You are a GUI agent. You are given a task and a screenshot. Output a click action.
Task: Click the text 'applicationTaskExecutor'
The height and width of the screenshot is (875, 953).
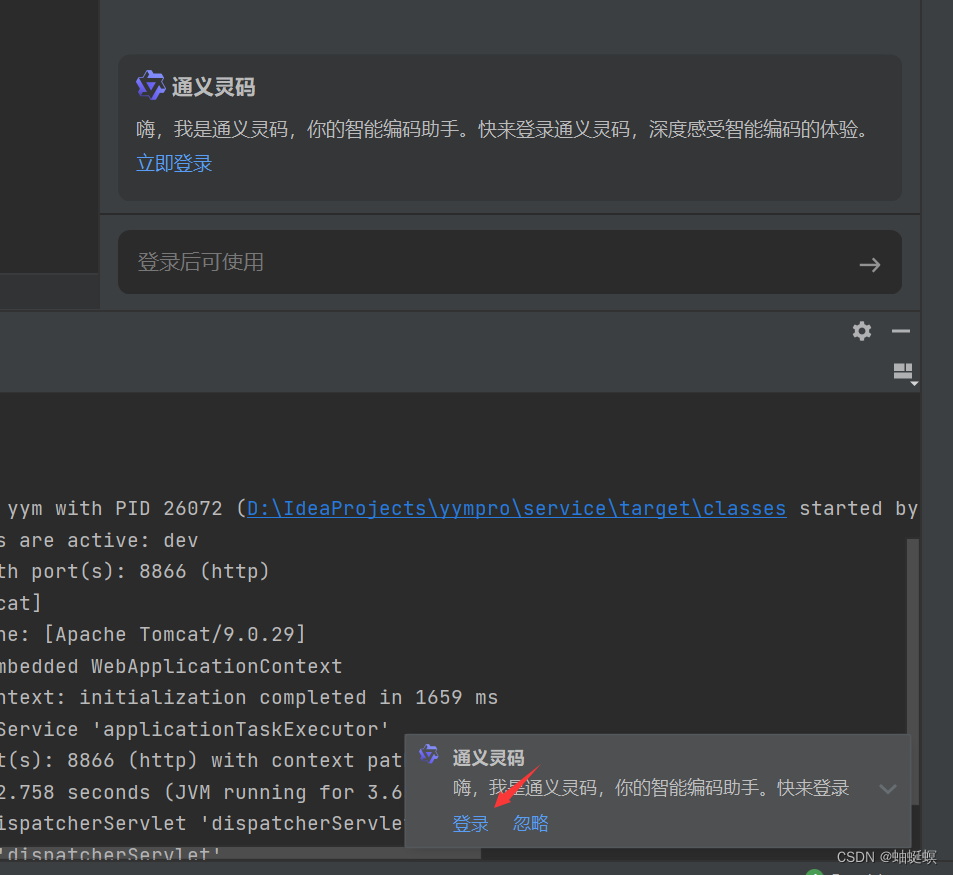coord(240,729)
